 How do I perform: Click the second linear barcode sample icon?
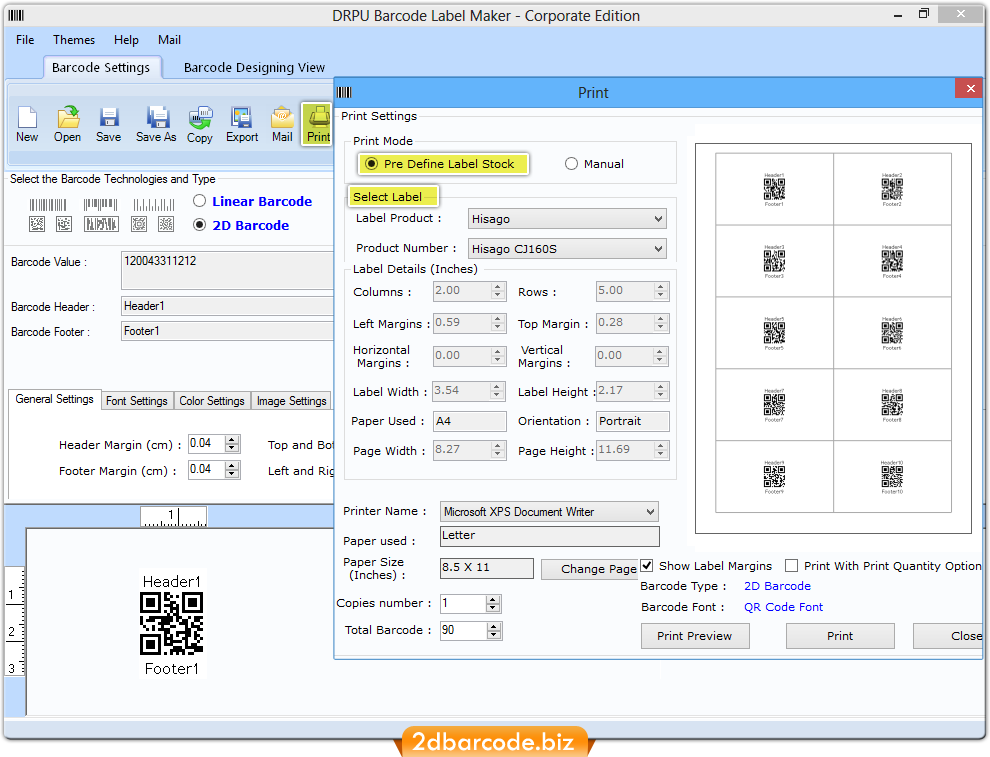point(100,205)
